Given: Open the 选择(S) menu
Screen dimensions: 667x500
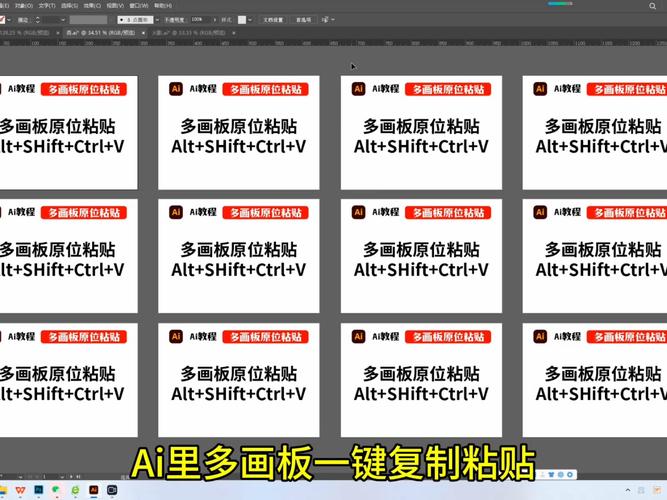Looking at the screenshot, I should click(69, 6).
